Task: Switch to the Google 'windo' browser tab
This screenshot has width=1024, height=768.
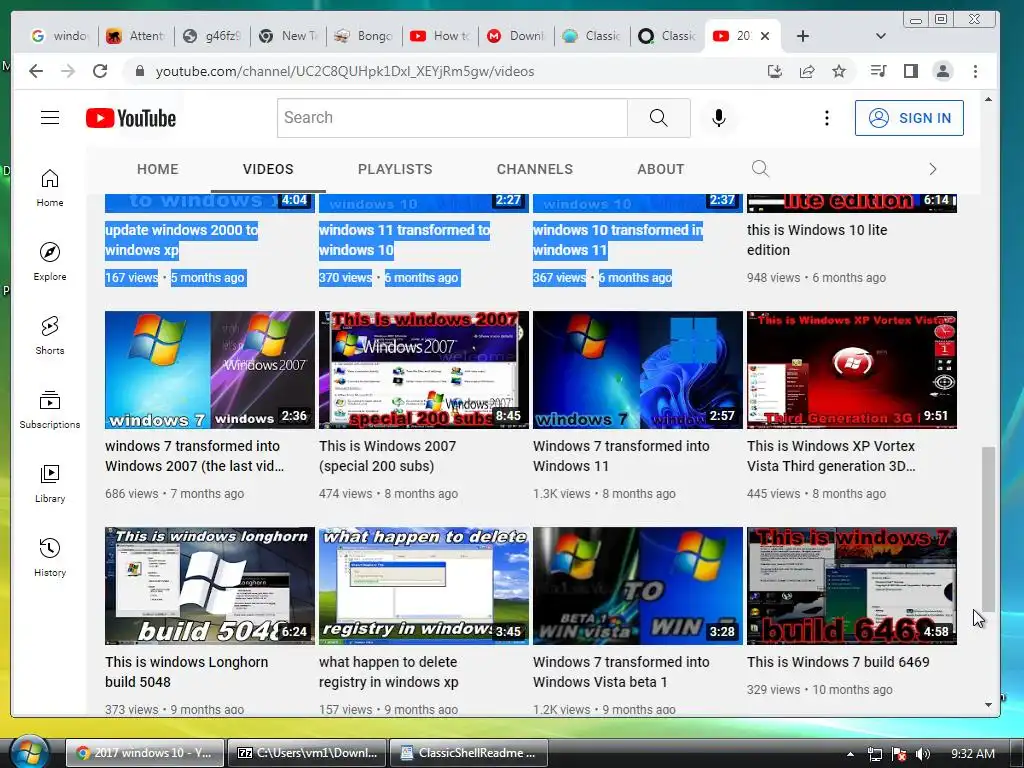Action: 60,36
